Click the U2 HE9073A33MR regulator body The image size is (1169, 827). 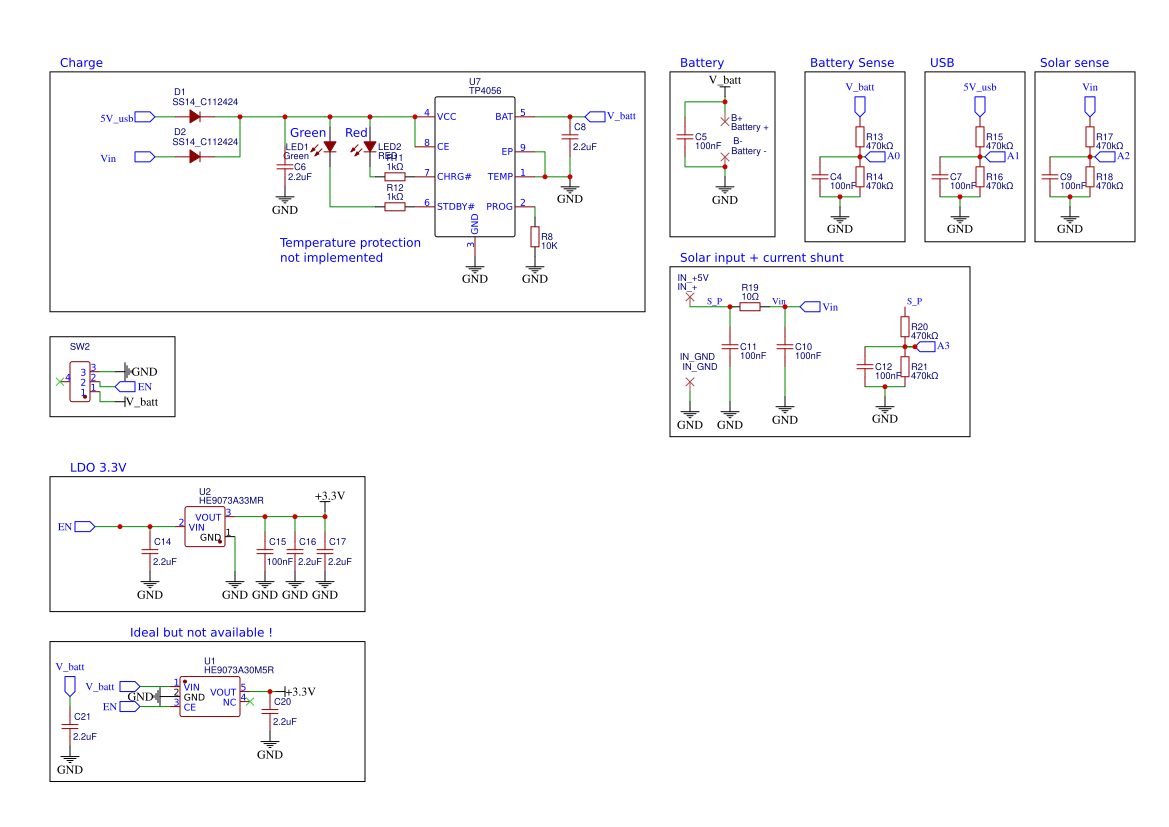click(204, 526)
